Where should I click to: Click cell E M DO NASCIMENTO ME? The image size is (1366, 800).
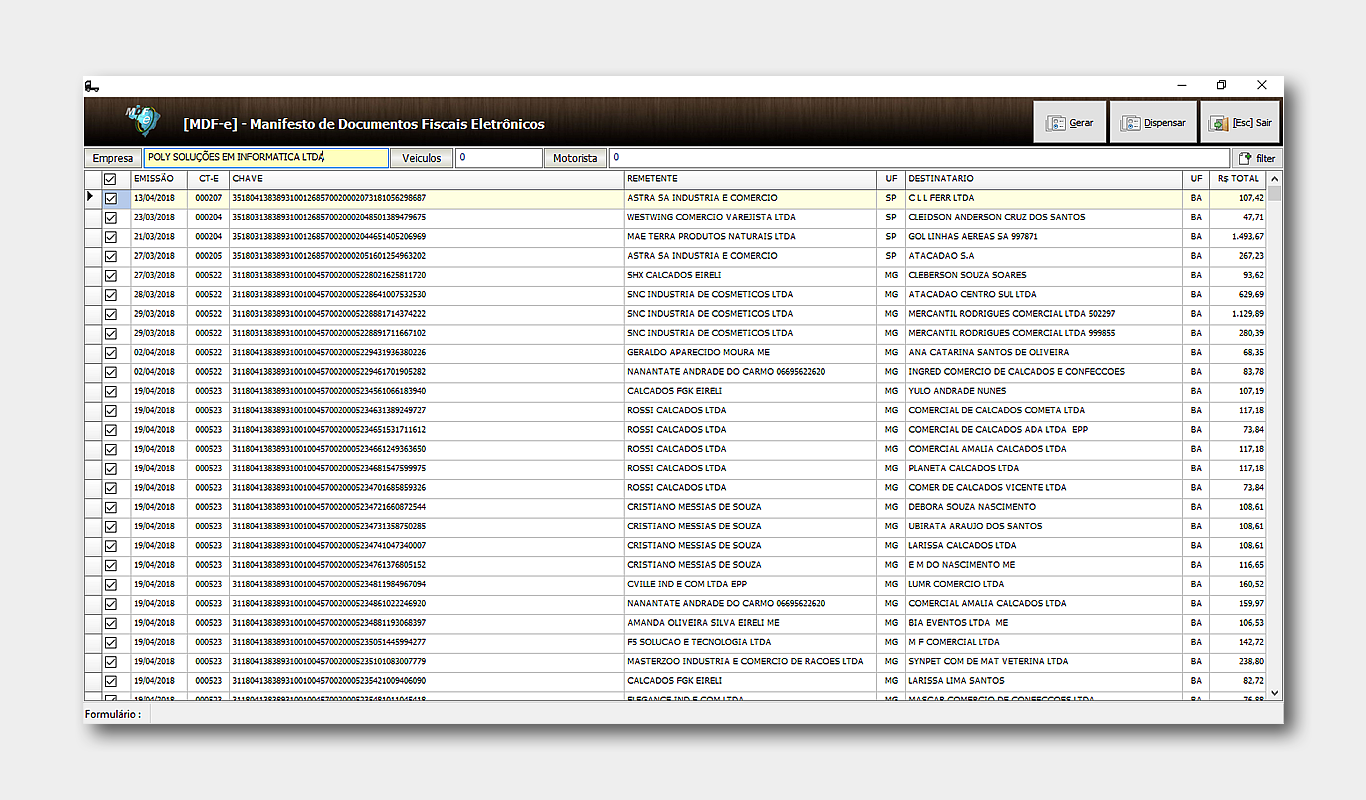[x=1044, y=565]
